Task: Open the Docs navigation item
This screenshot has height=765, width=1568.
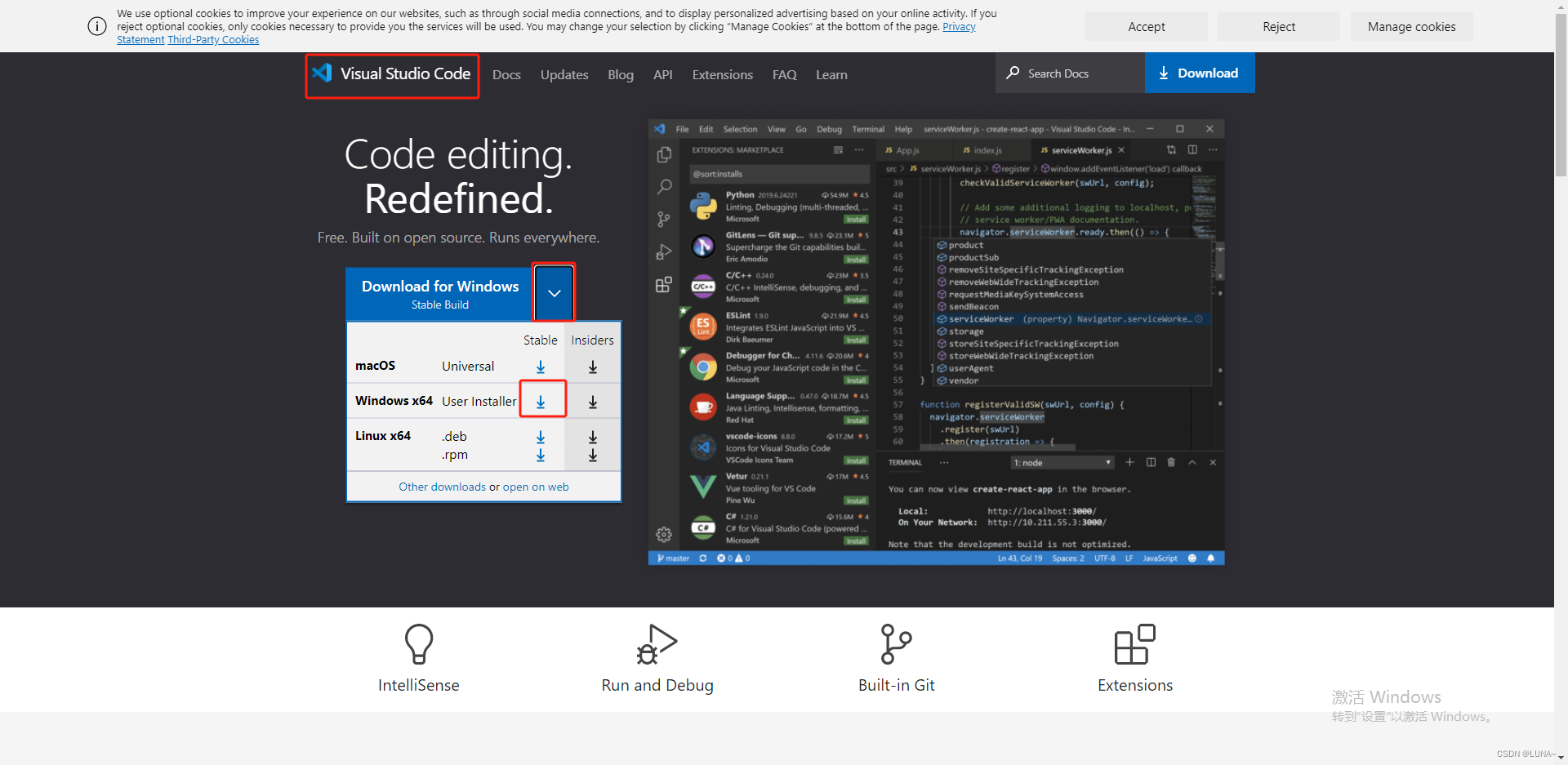Action: point(506,74)
